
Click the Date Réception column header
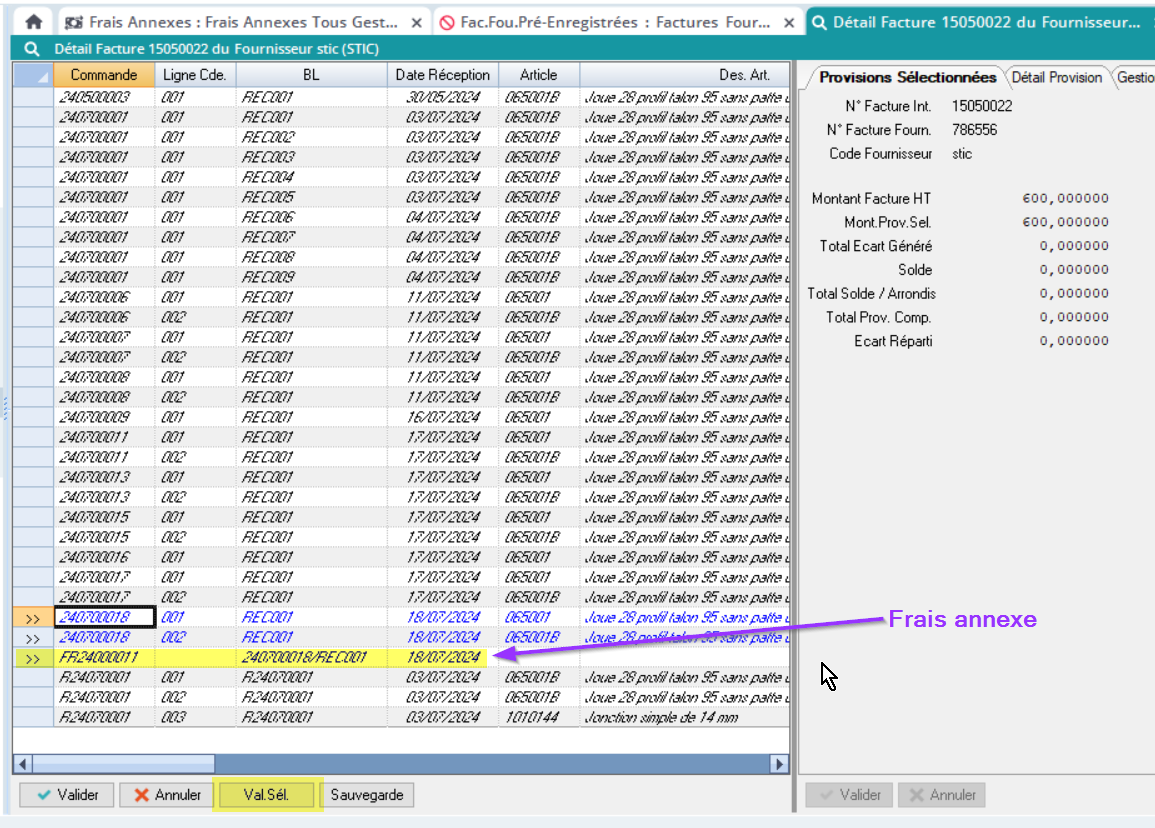442,75
